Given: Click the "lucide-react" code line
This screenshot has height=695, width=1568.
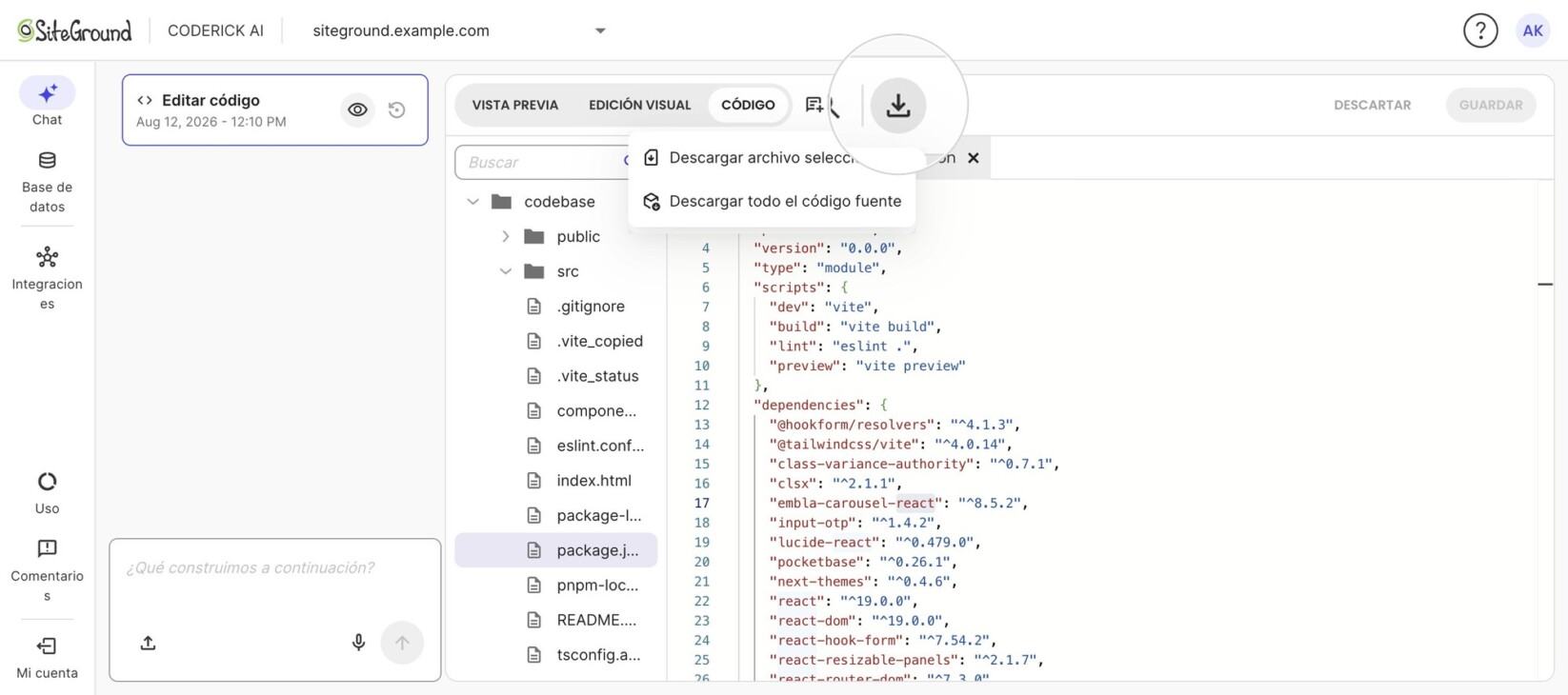Looking at the screenshot, I should 874,543.
